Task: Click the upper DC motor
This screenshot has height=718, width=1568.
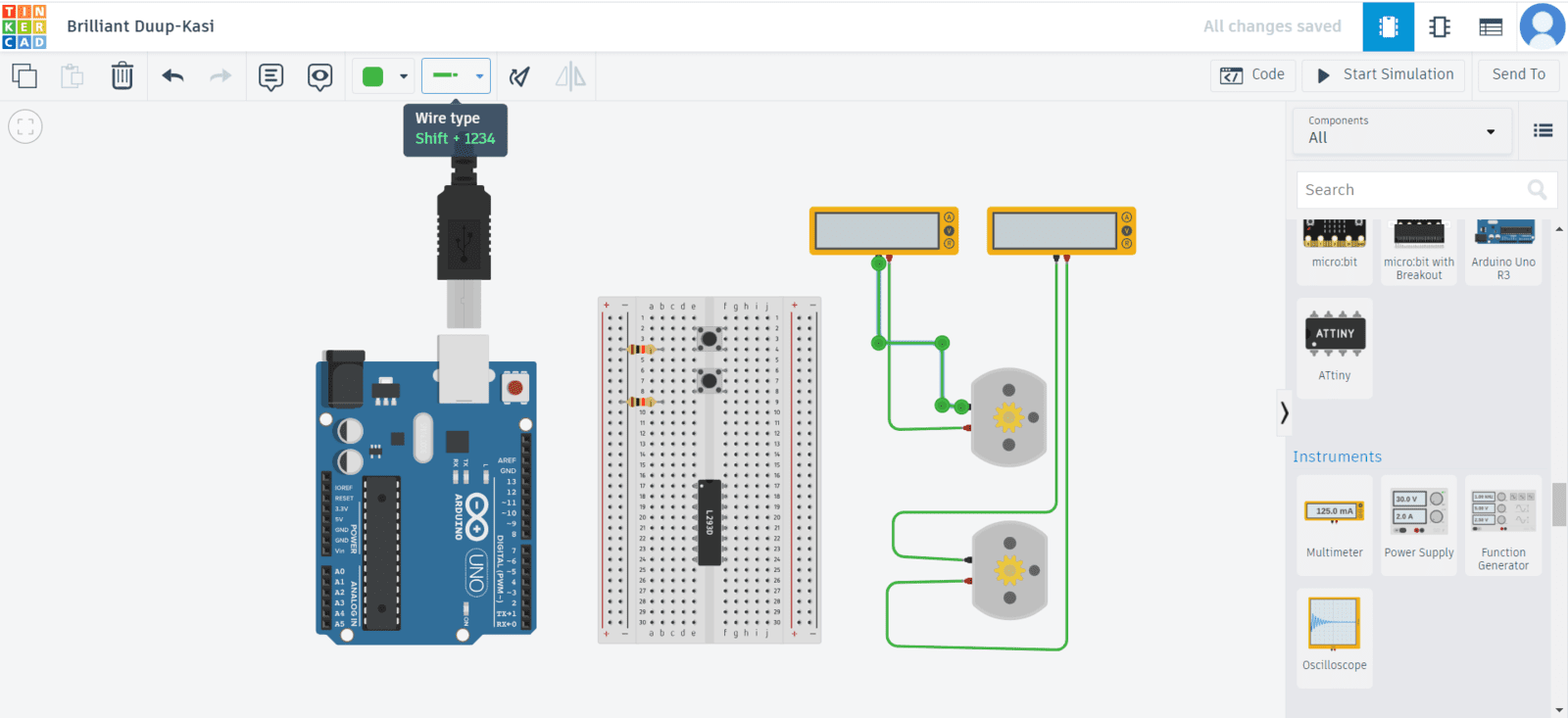Action: coord(1008,417)
